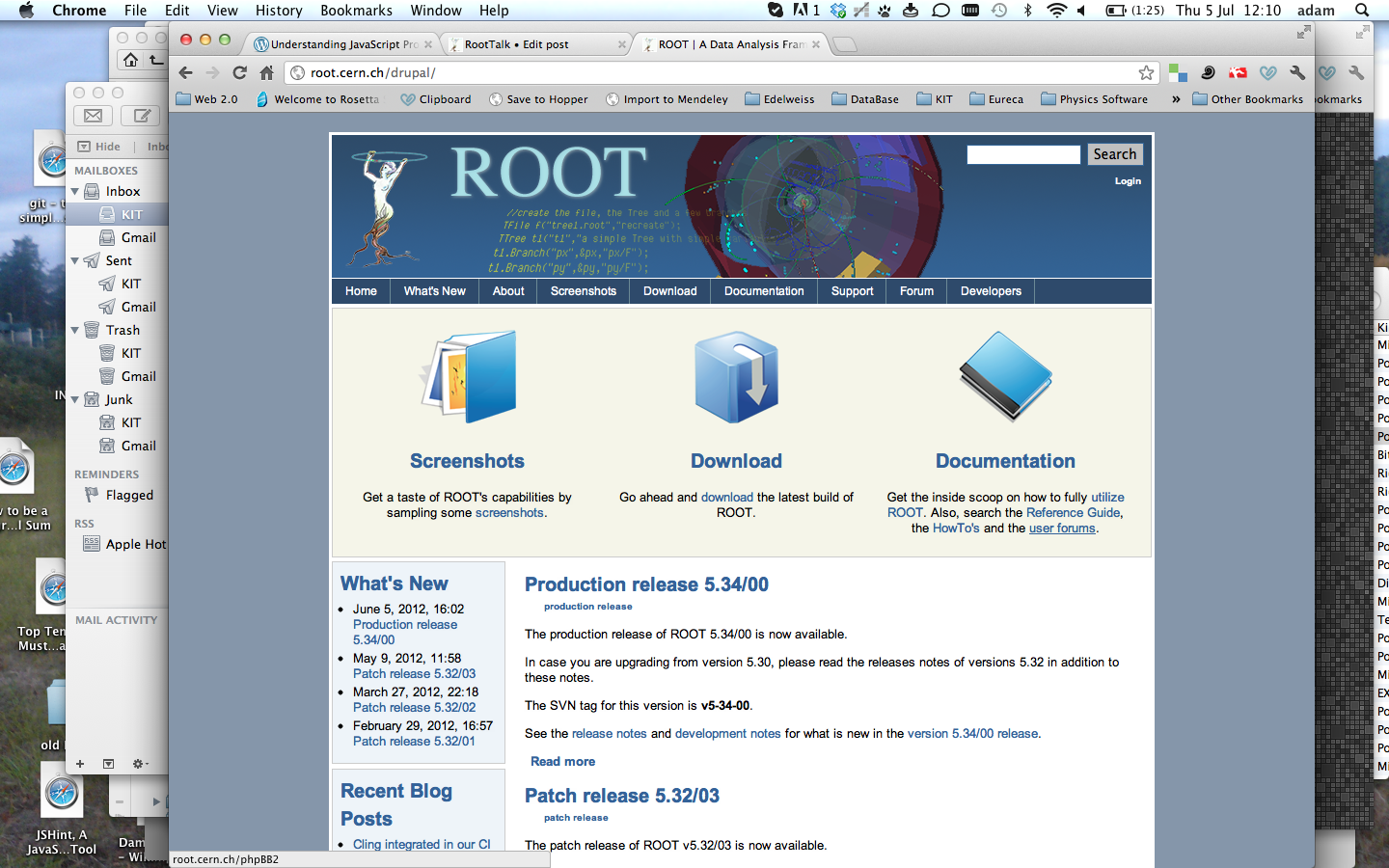Click the Save to Hopper bookmarklet
The width and height of the screenshot is (1389, 868).
pos(538,99)
